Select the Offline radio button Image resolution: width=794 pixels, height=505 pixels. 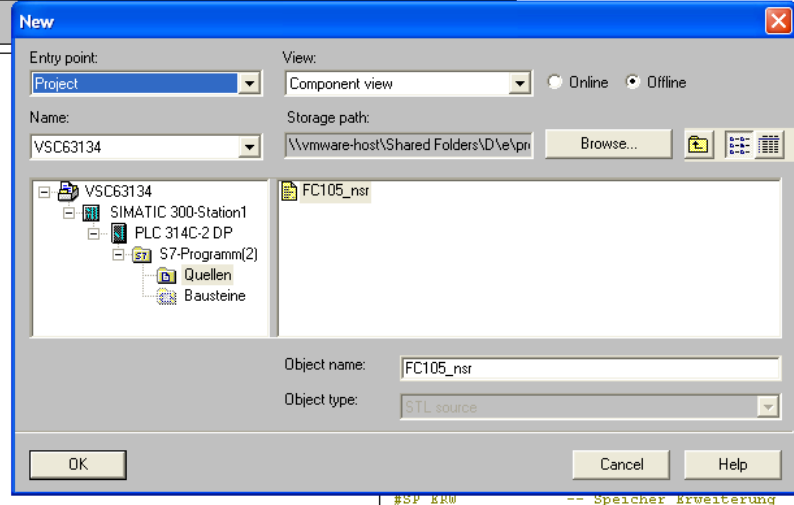(632, 83)
